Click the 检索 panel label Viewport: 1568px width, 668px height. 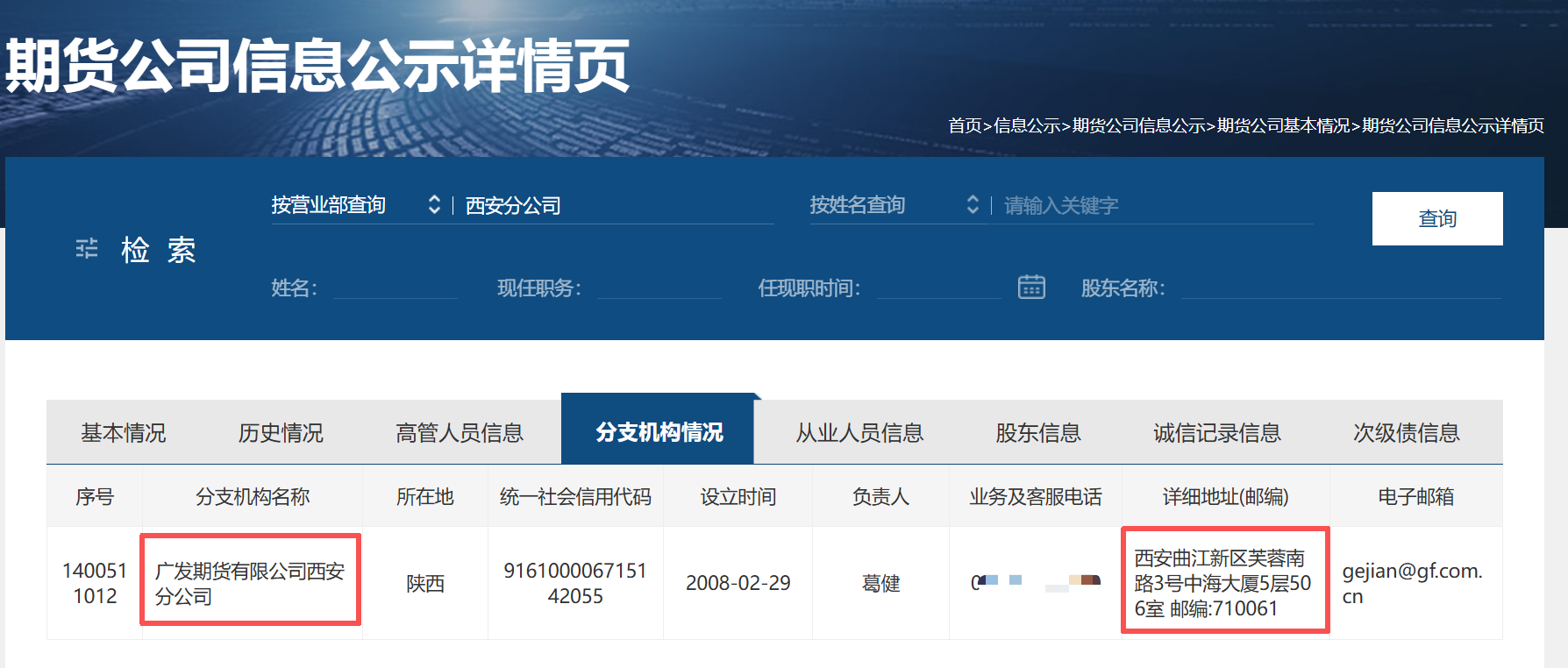coord(158,250)
